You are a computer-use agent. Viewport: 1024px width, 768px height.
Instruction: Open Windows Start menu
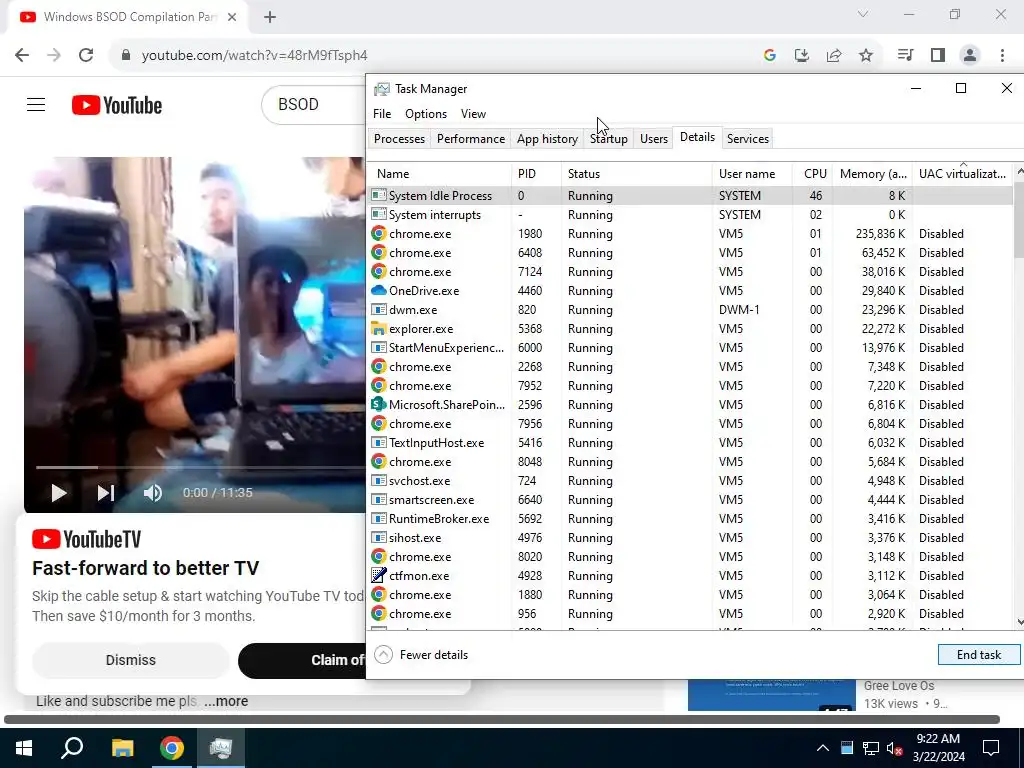pyautogui.click(x=24, y=748)
